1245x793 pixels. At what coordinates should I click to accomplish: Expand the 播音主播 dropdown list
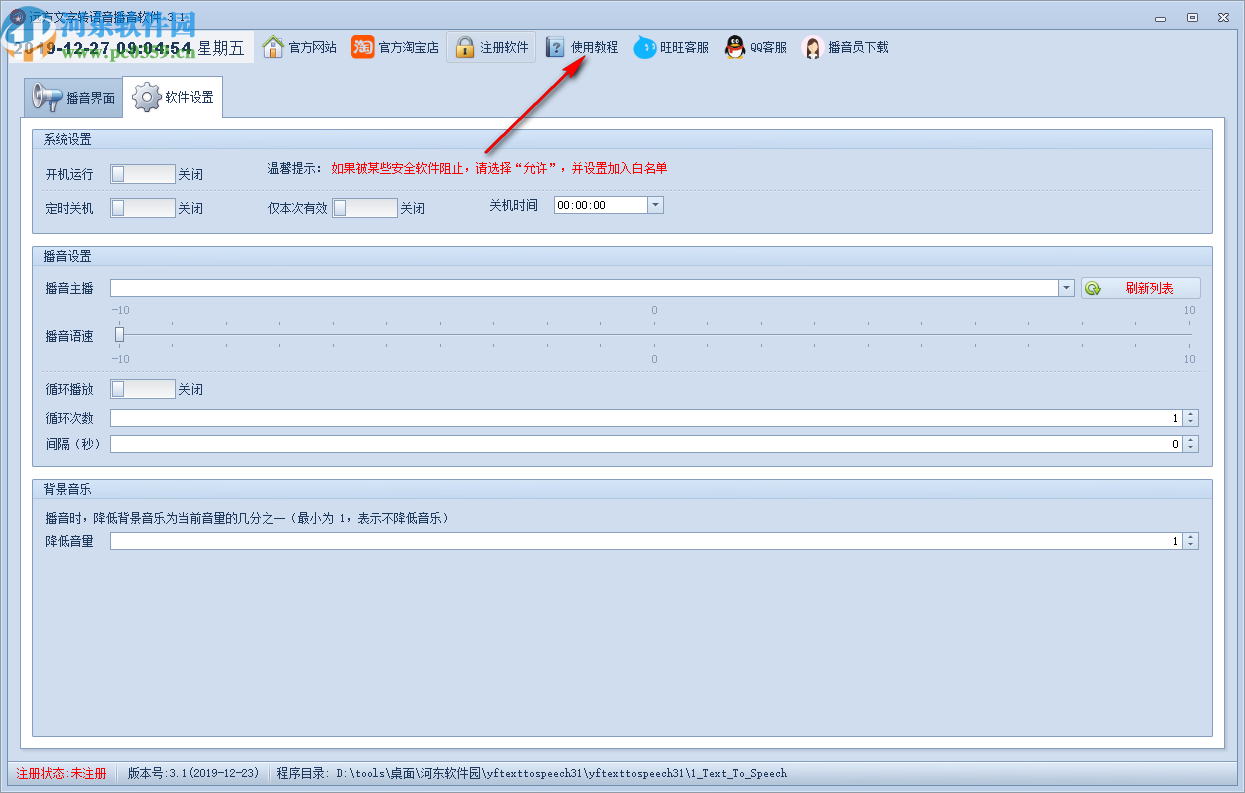pos(1067,288)
